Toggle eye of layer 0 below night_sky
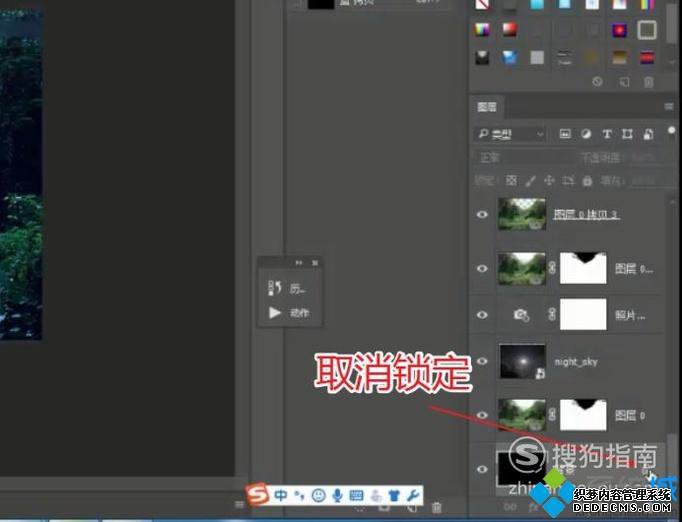 [x=482, y=415]
